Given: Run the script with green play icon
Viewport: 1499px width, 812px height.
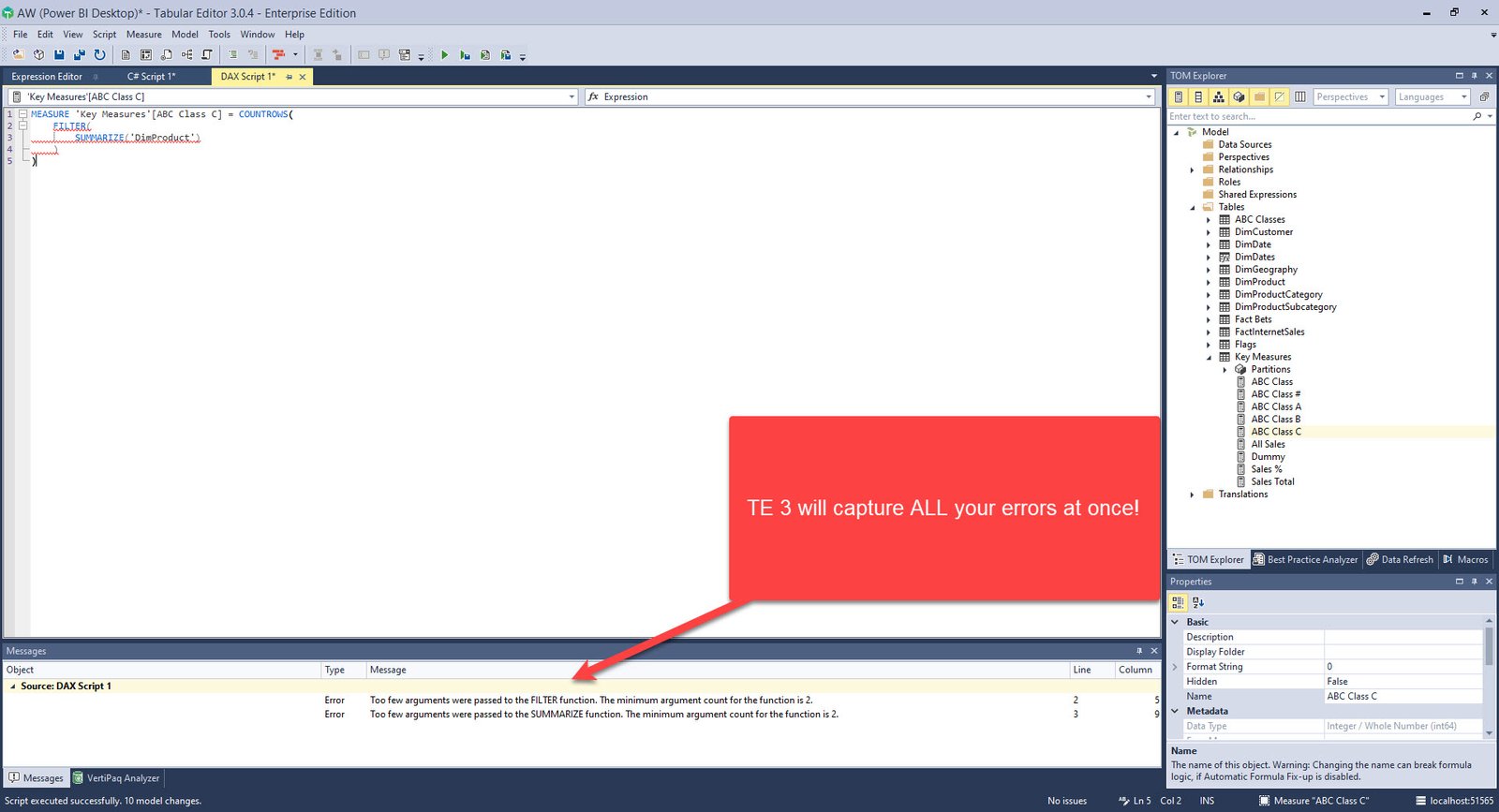Looking at the screenshot, I should pyautogui.click(x=444, y=54).
